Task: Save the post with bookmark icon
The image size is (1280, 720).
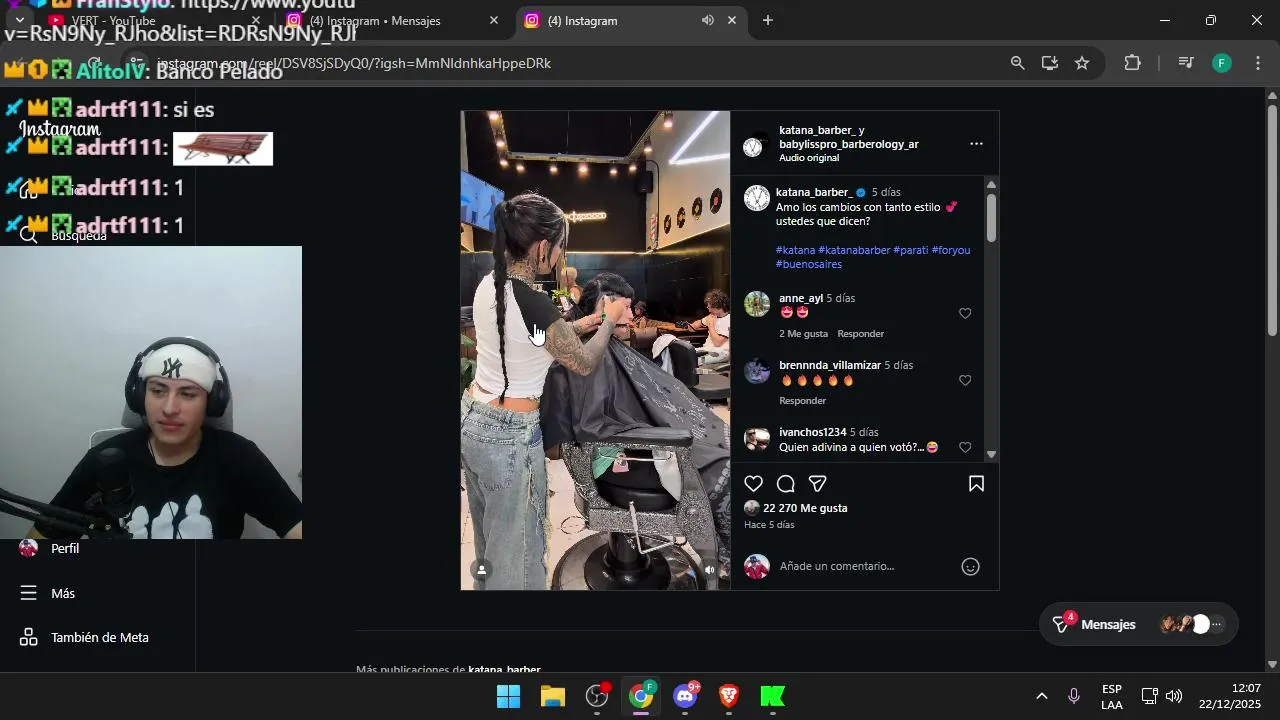Action: pyautogui.click(x=976, y=484)
